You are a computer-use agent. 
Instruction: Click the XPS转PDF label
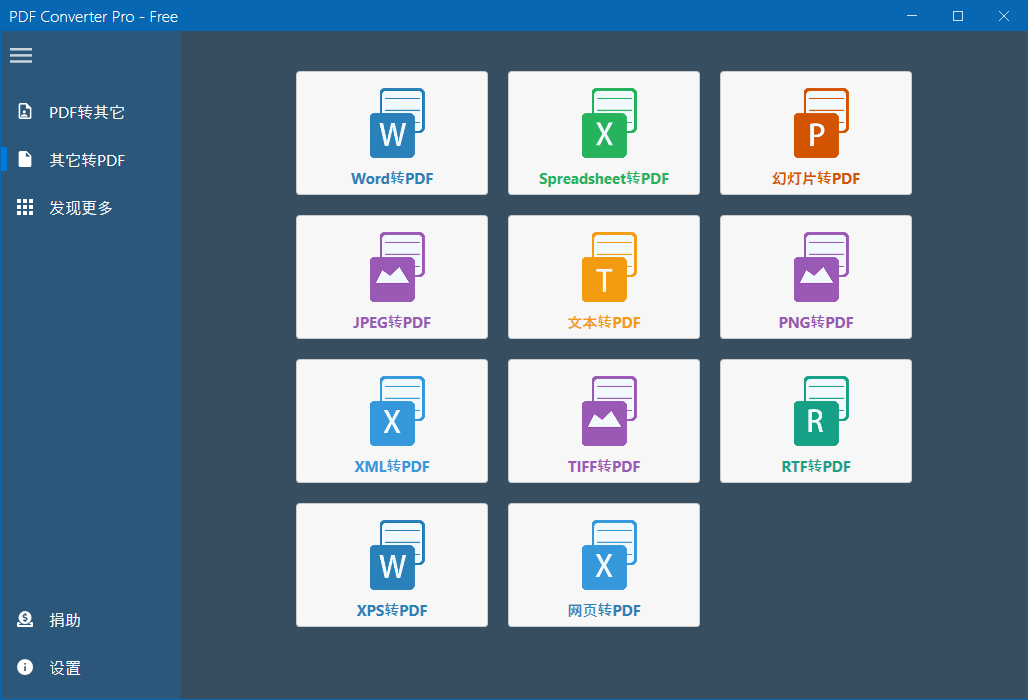(392, 610)
